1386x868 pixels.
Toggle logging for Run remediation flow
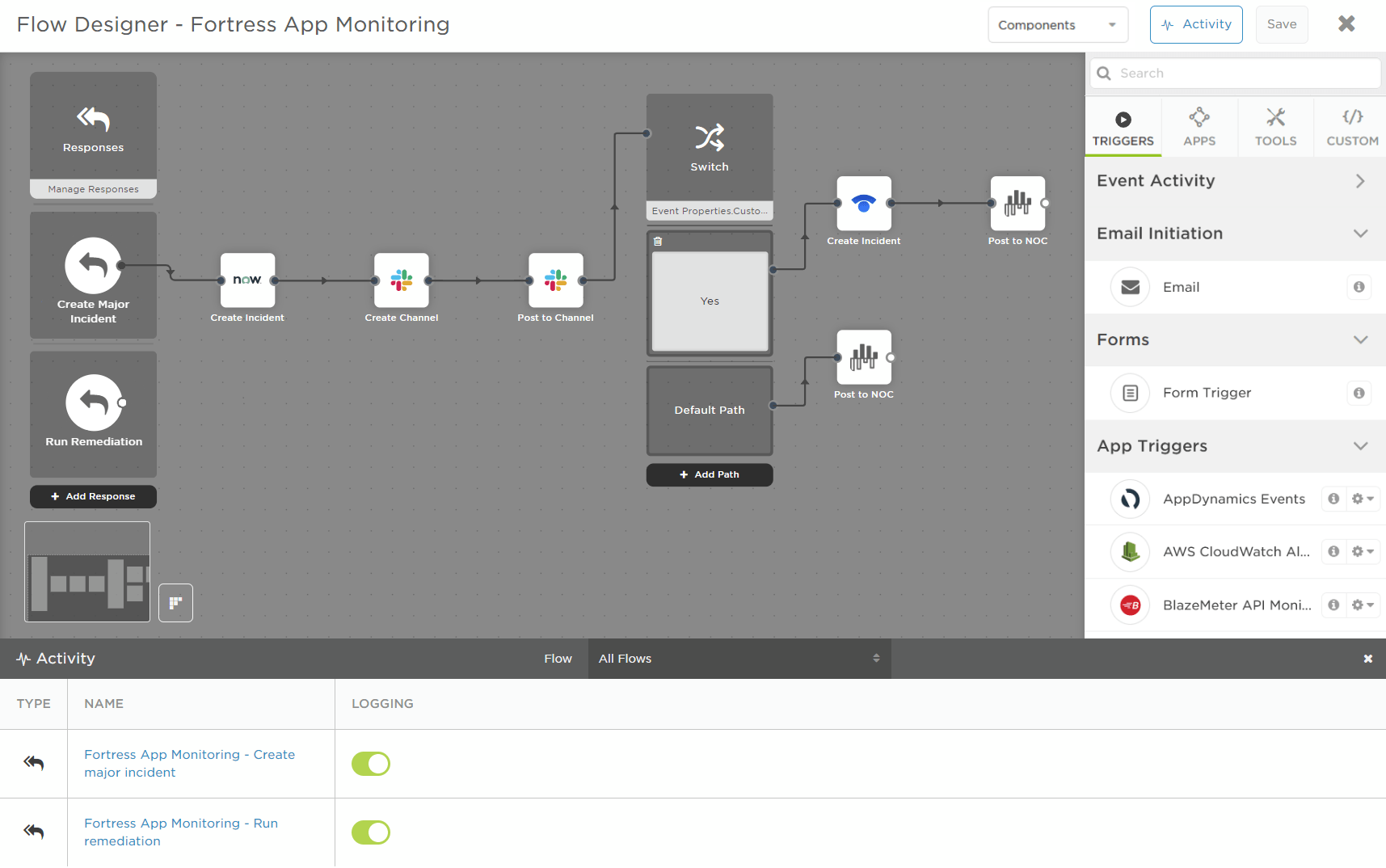pos(371,832)
